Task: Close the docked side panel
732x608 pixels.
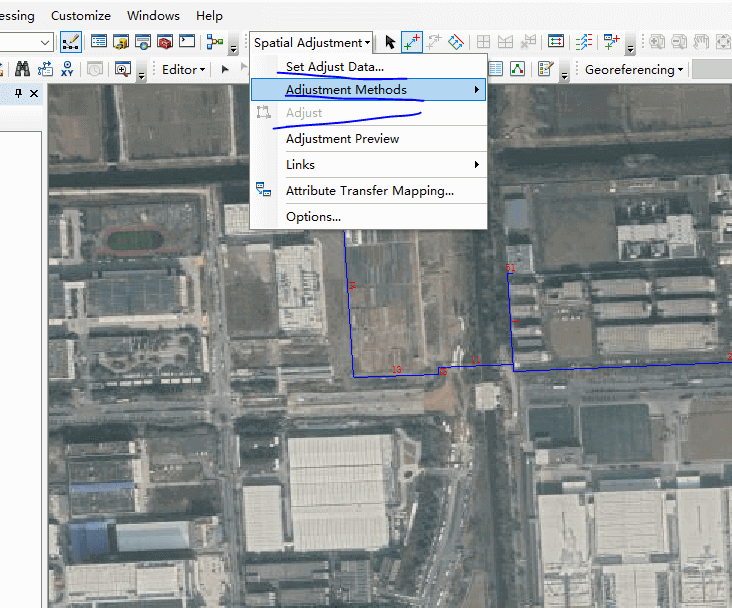Action: point(34,93)
